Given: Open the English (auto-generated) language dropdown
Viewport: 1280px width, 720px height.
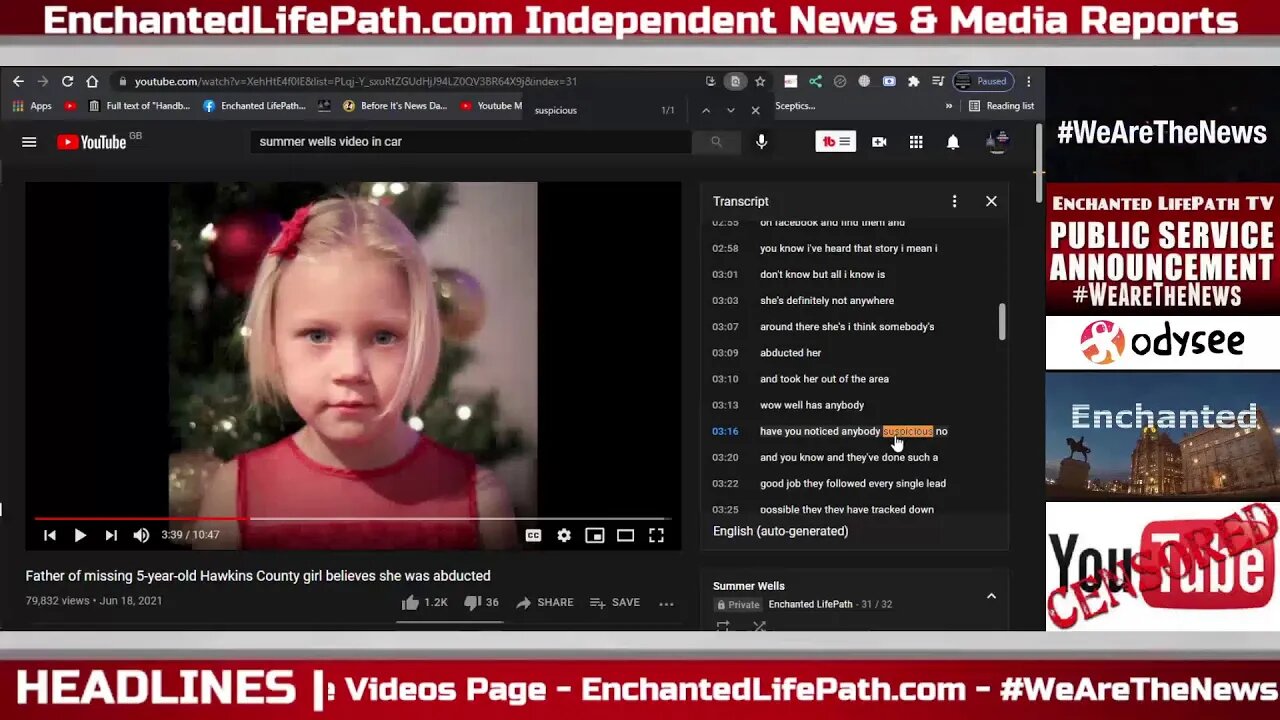Looking at the screenshot, I should tap(780, 531).
